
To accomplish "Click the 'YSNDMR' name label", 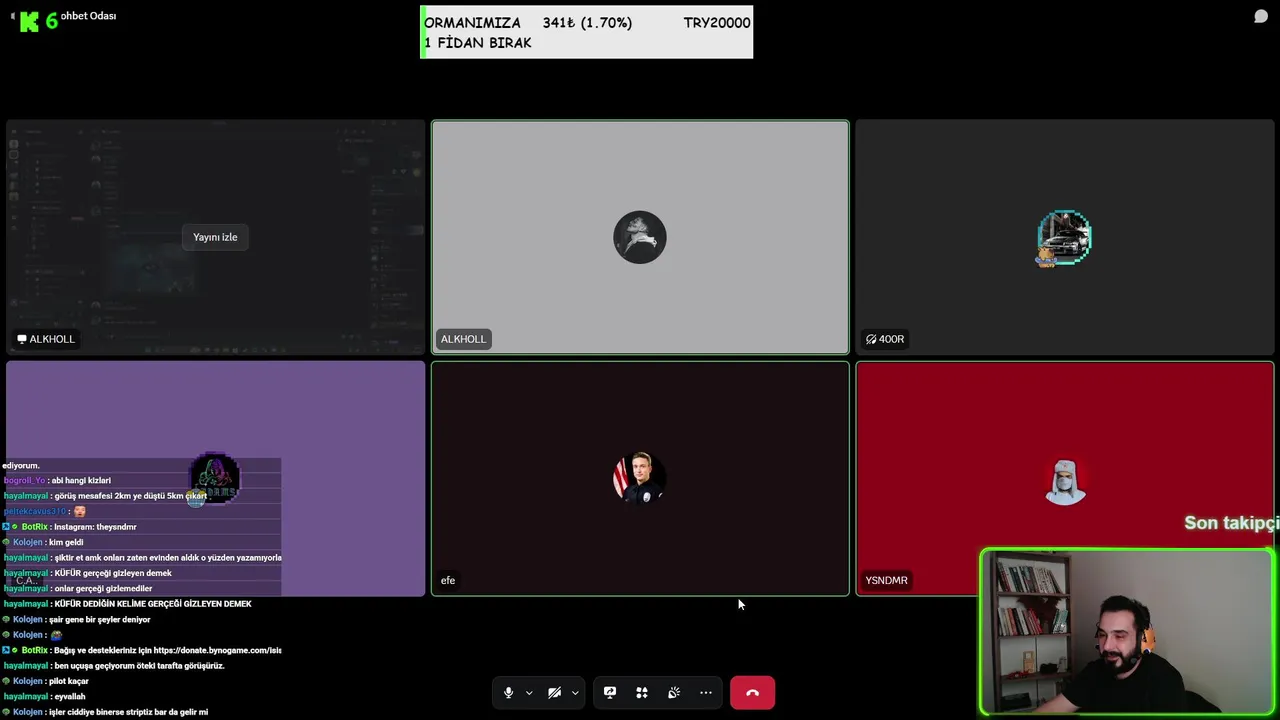I will pos(886,580).
